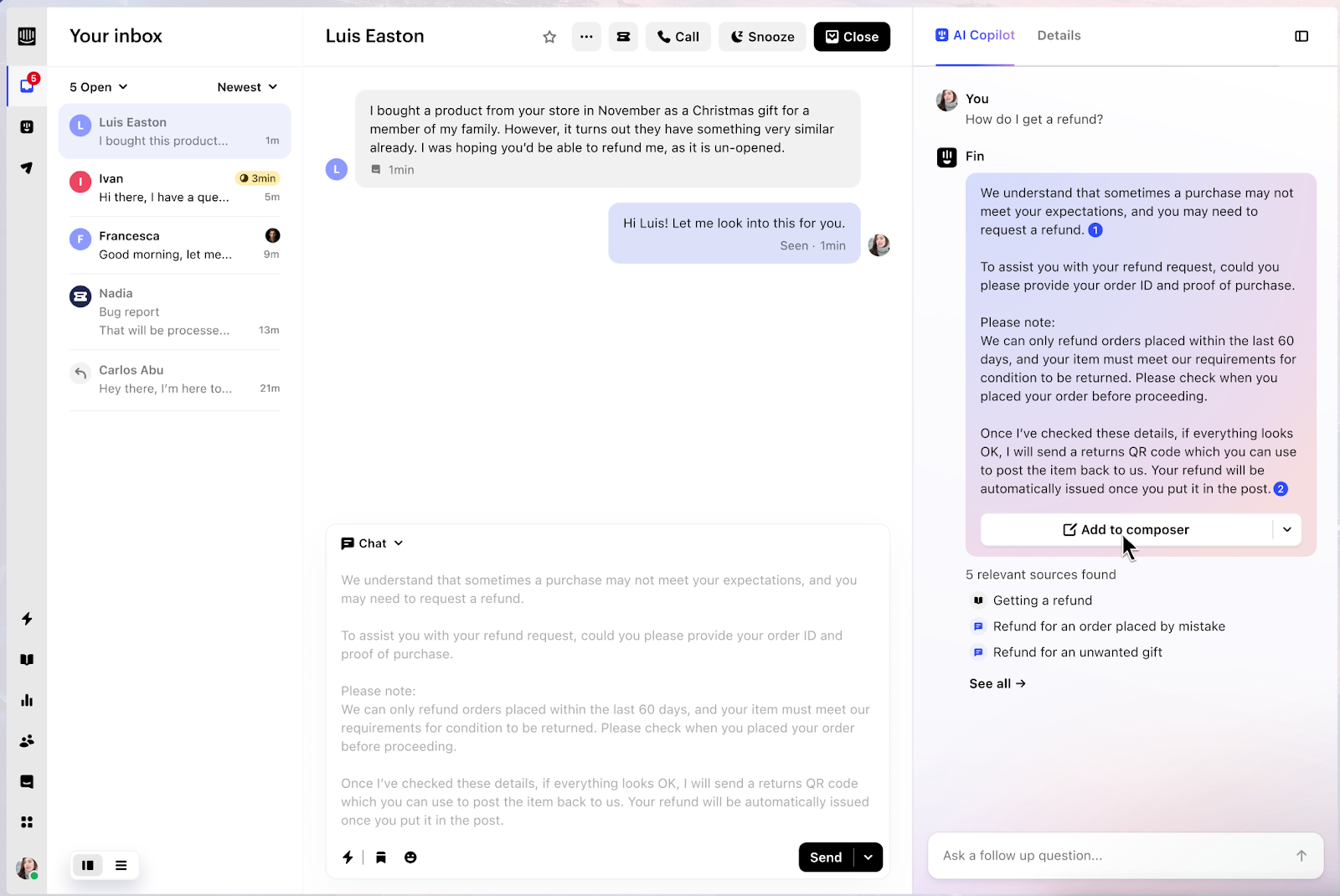The width and height of the screenshot is (1340, 896).
Task: Toggle the right sidebar panel layout icon
Action: coord(1301,36)
